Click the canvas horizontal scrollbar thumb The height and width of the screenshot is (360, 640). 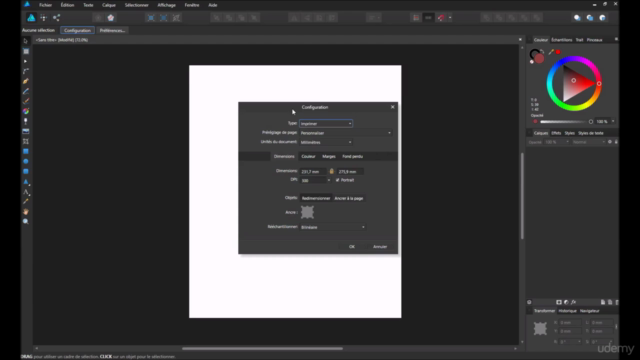pyautogui.click(x=262, y=349)
